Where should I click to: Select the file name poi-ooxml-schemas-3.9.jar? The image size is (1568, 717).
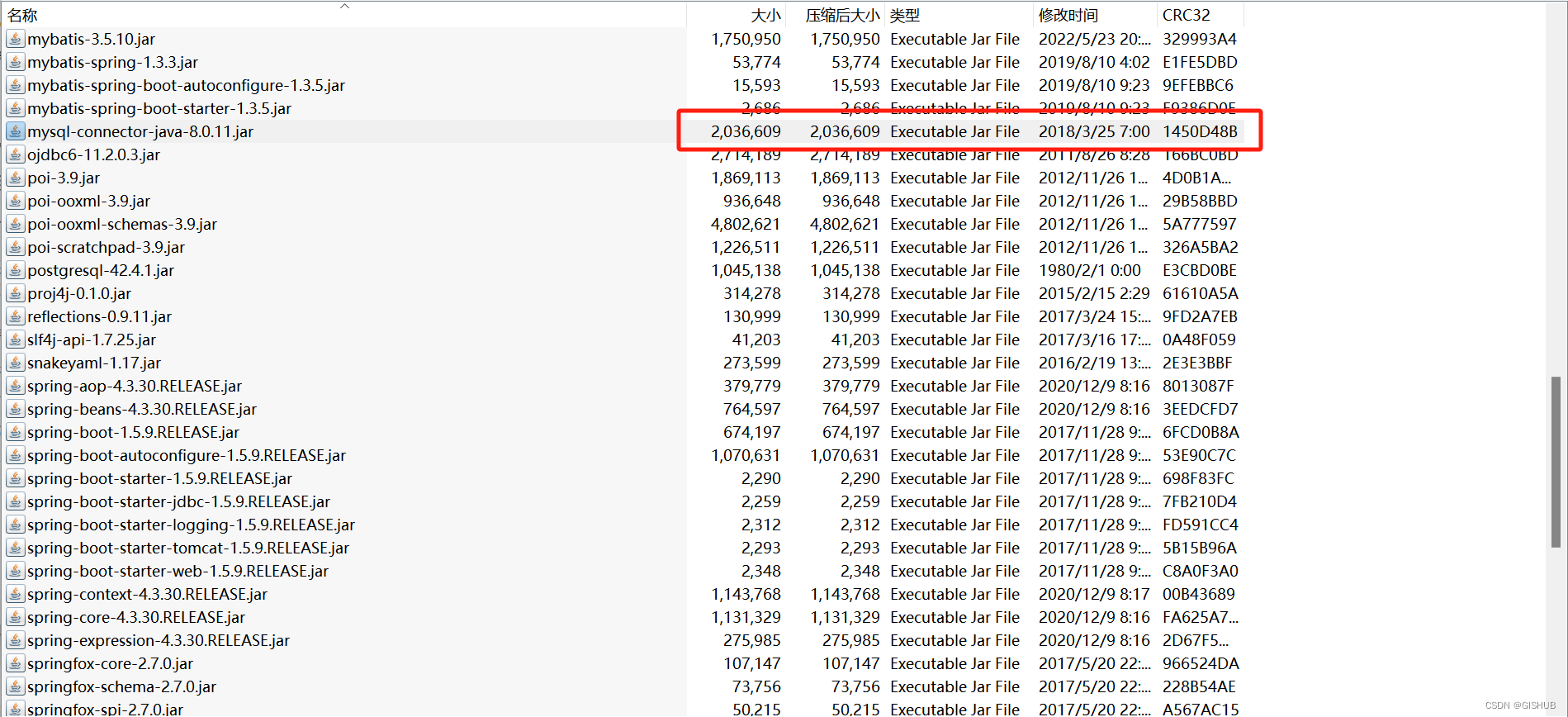[122, 224]
